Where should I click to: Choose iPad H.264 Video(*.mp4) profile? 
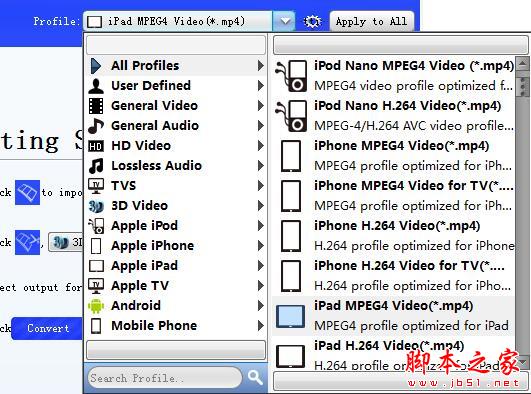[394, 354]
